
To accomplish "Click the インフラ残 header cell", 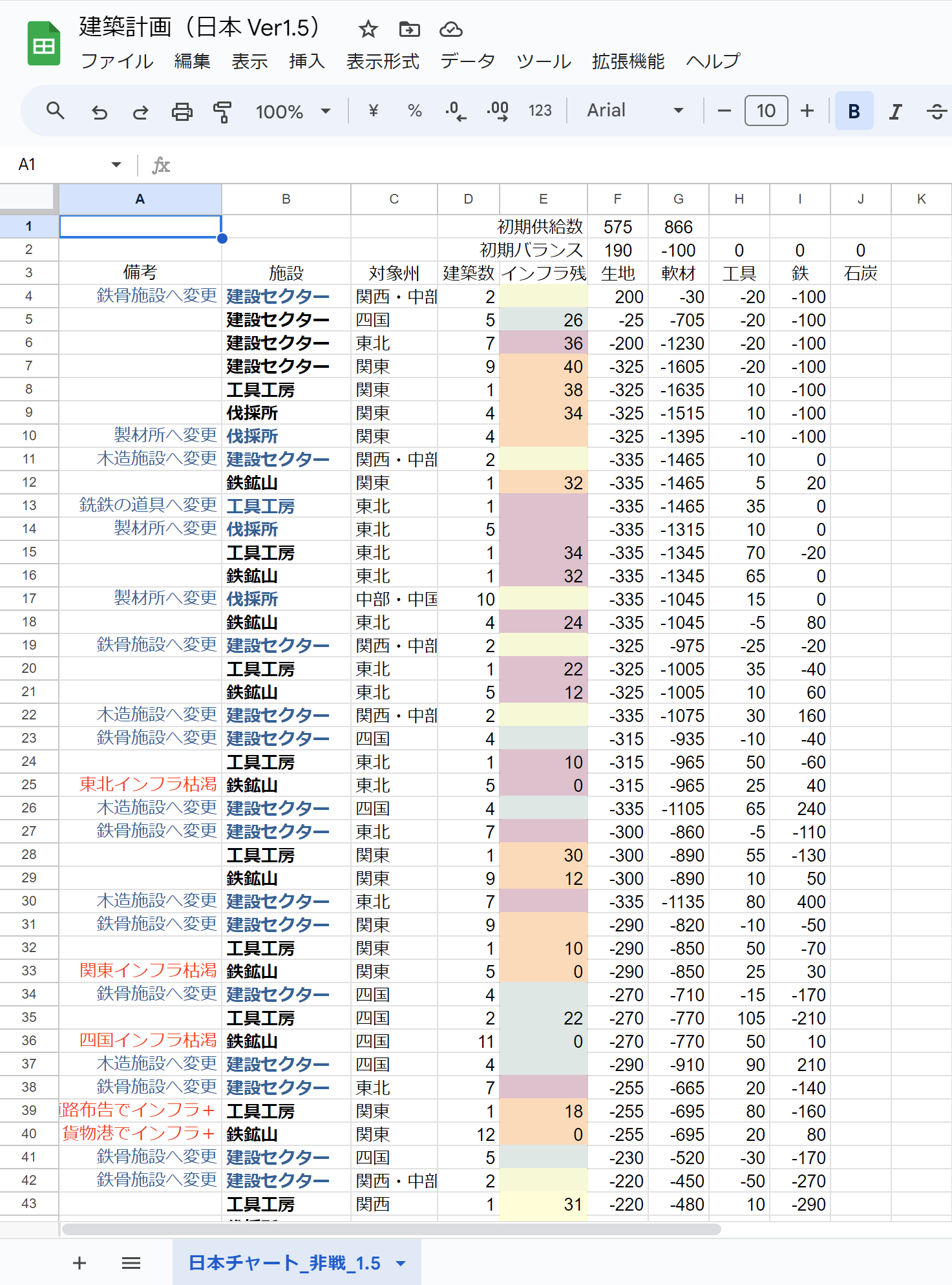I will point(544,273).
